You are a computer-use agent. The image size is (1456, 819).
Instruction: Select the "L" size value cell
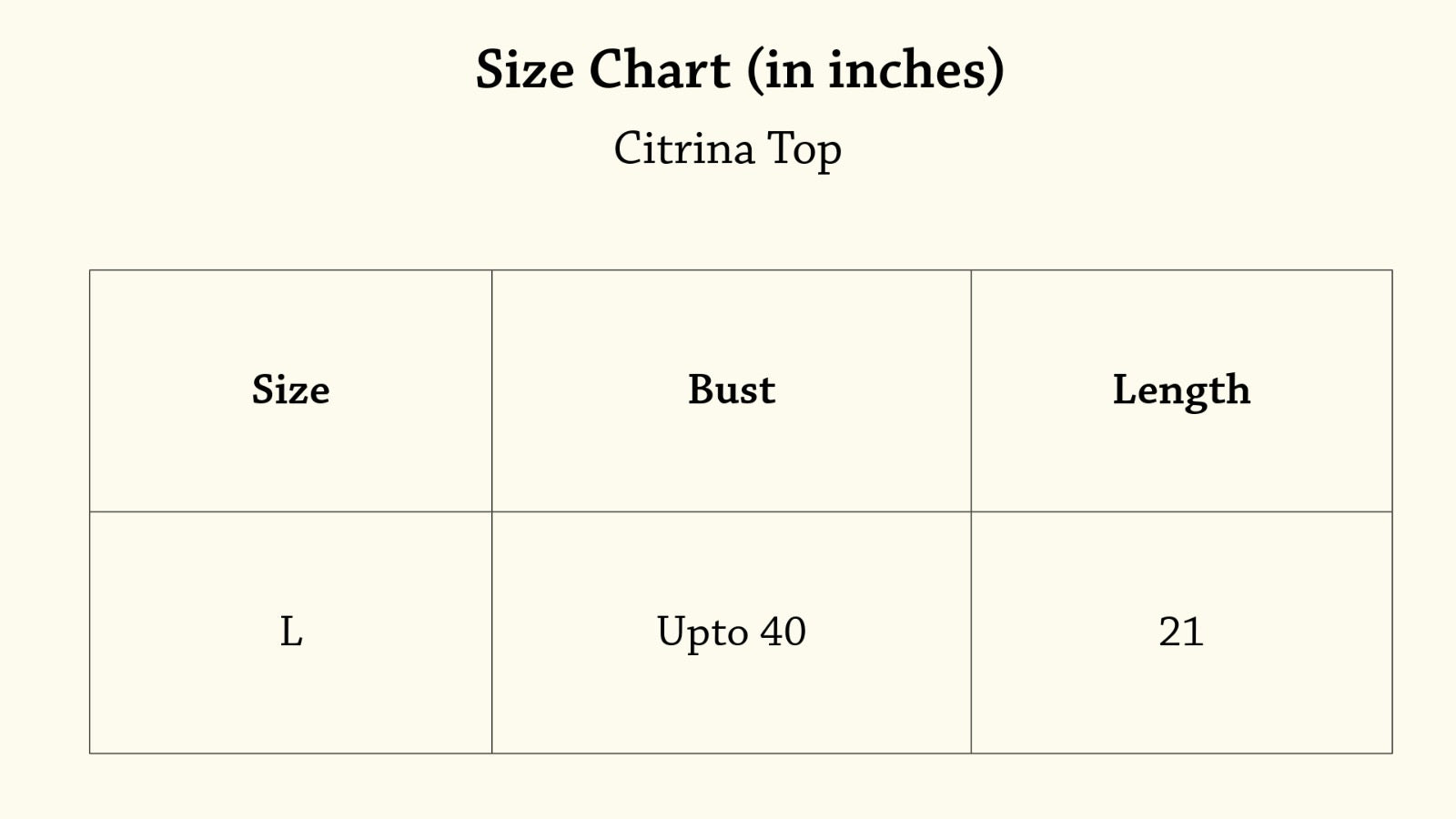coord(290,632)
